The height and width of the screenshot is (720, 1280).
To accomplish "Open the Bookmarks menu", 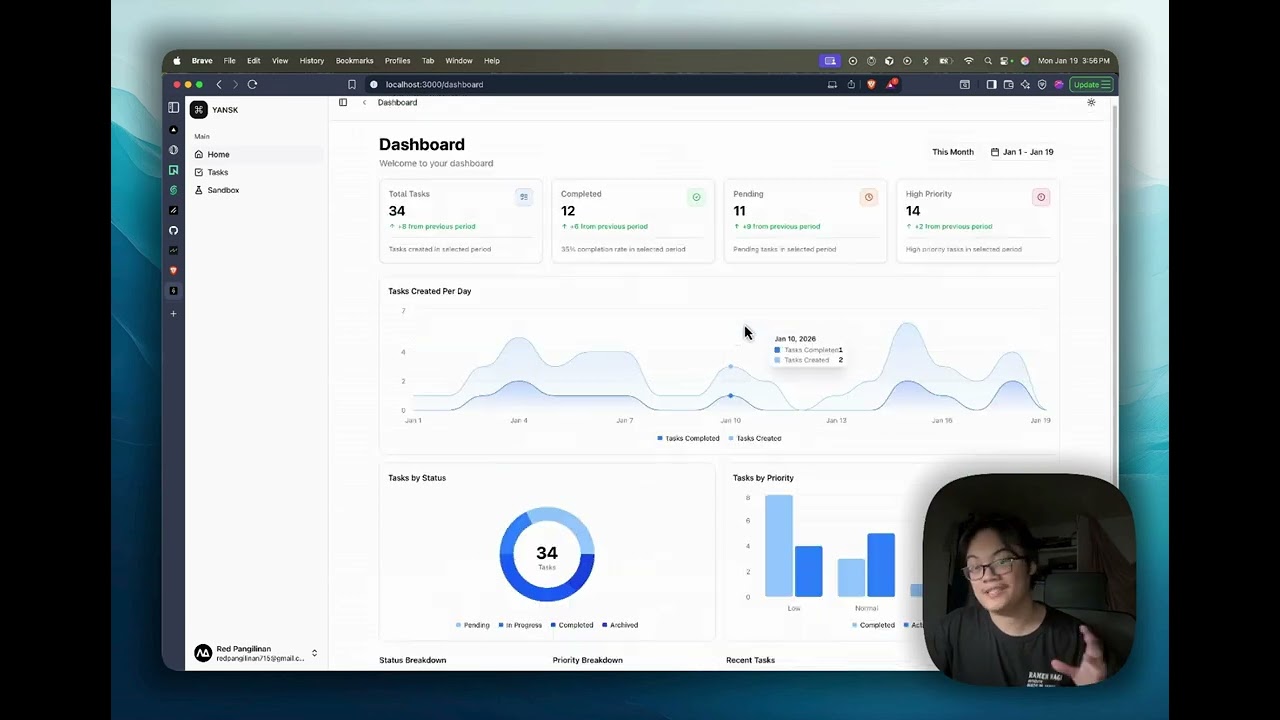I will (x=354, y=61).
